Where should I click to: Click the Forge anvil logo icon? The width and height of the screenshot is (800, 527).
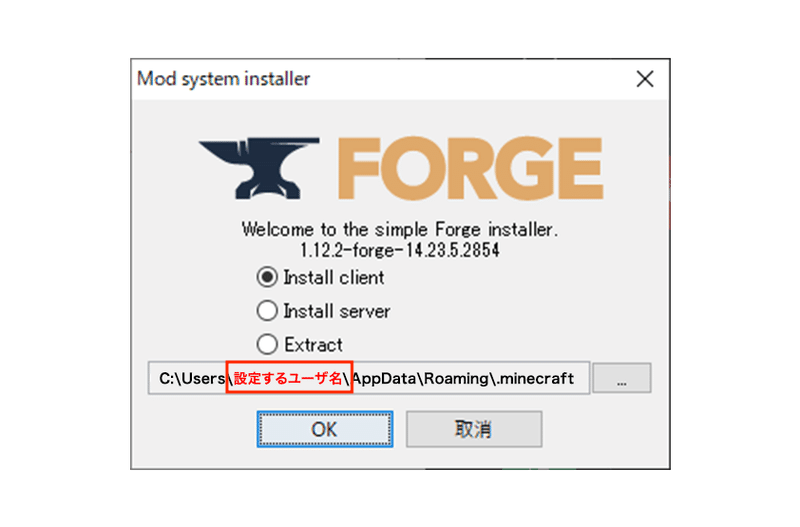pyautogui.click(x=259, y=168)
